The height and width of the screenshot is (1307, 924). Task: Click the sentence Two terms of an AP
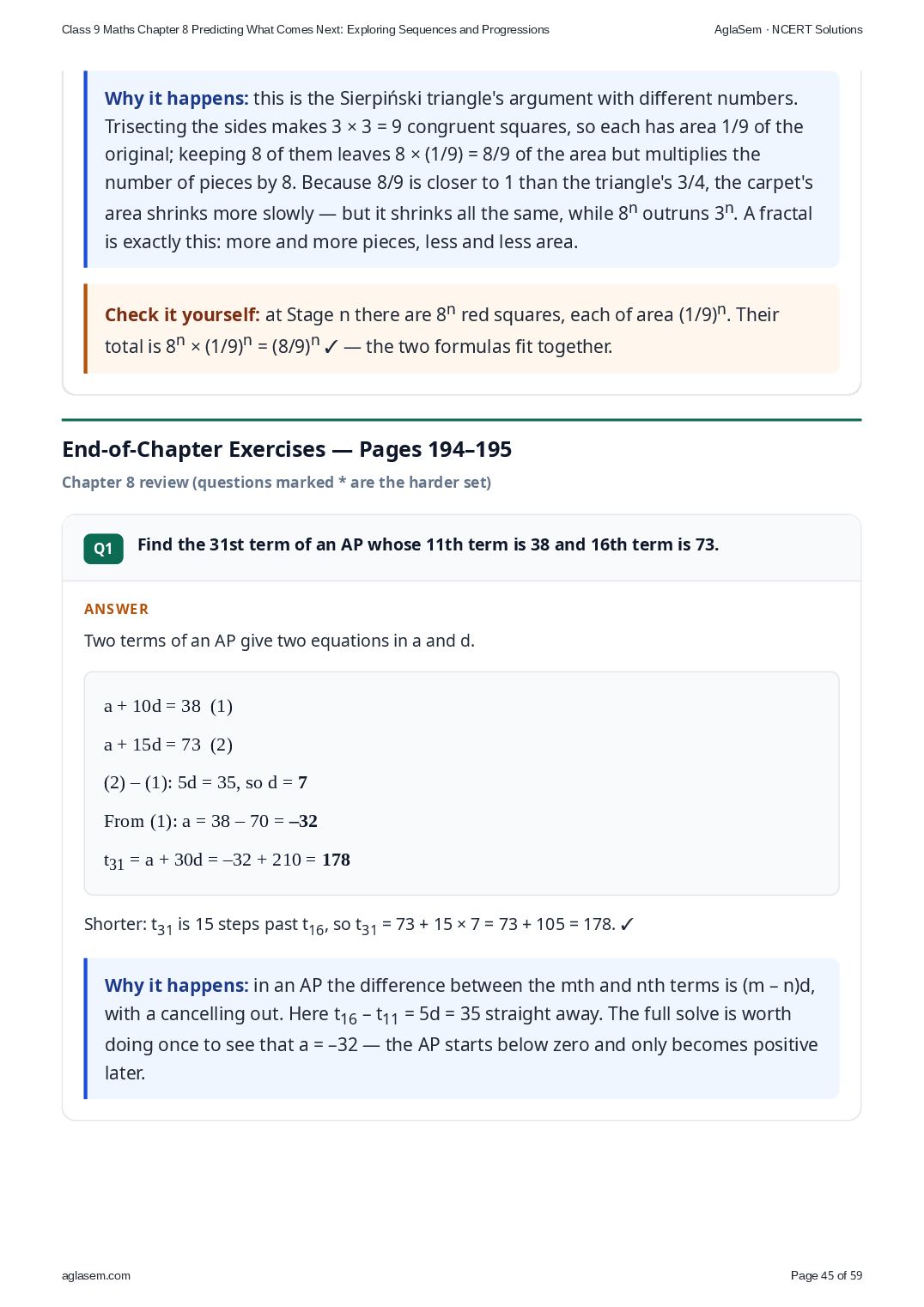click(279, 641)
